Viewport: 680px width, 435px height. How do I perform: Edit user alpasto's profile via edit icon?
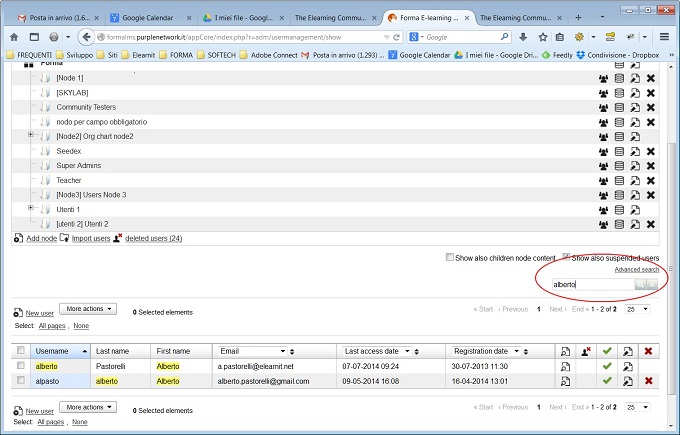[x=627, y=381]
